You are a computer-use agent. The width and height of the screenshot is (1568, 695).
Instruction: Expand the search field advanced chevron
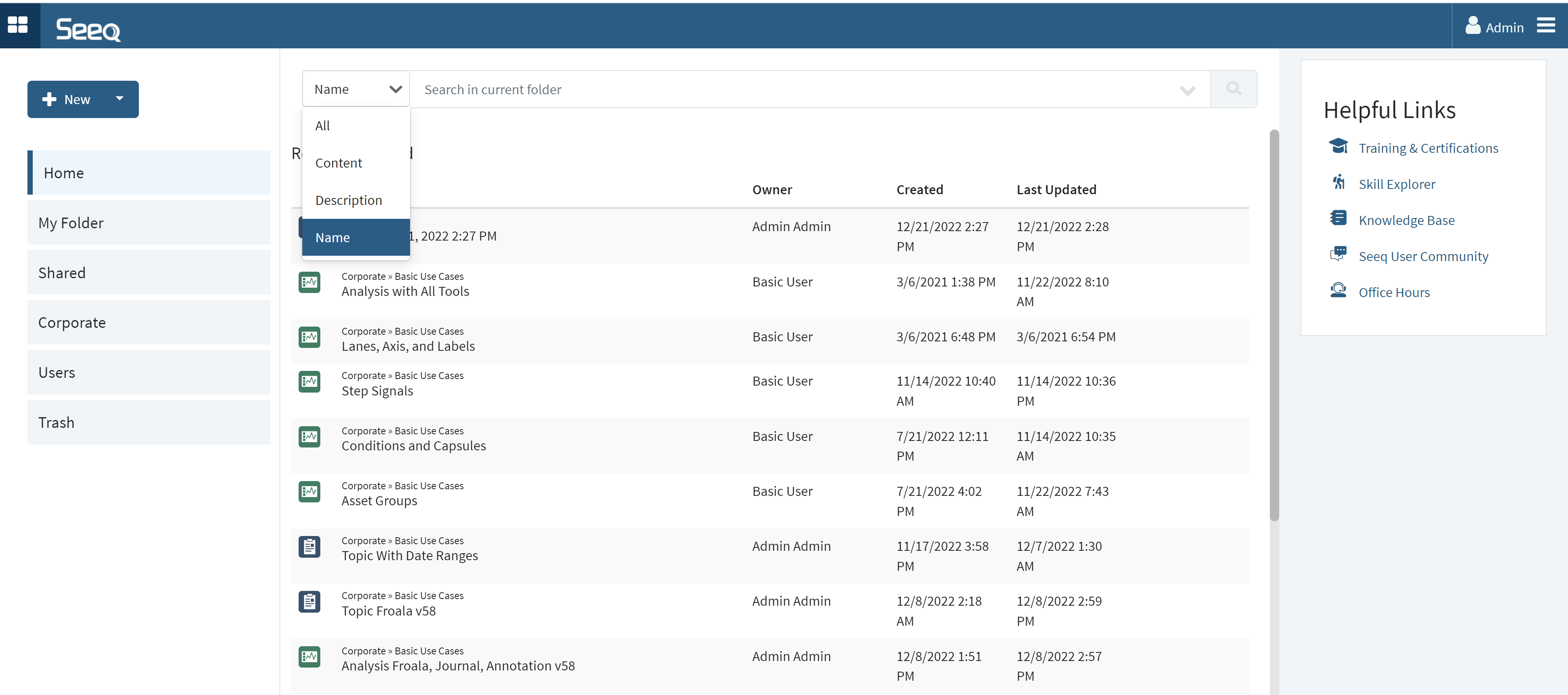(1187, 90)
